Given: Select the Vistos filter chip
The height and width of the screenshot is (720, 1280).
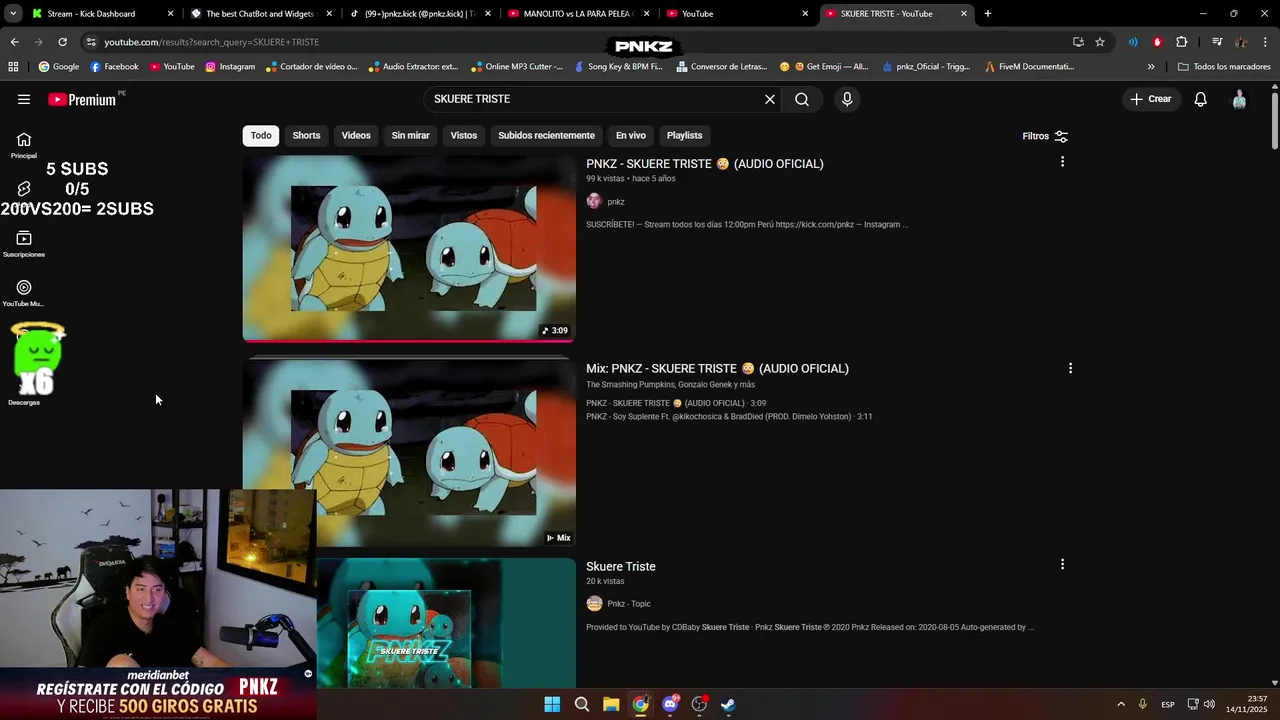Looking at the screenshot, I should [x=464, y=135].
